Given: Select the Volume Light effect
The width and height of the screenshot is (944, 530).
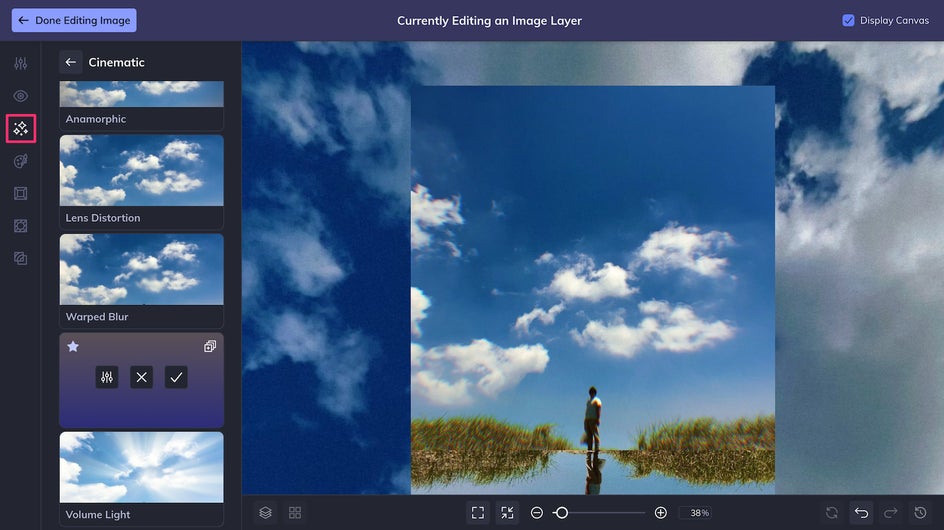Looking at the screenshot, I should [x=141, y=478].
